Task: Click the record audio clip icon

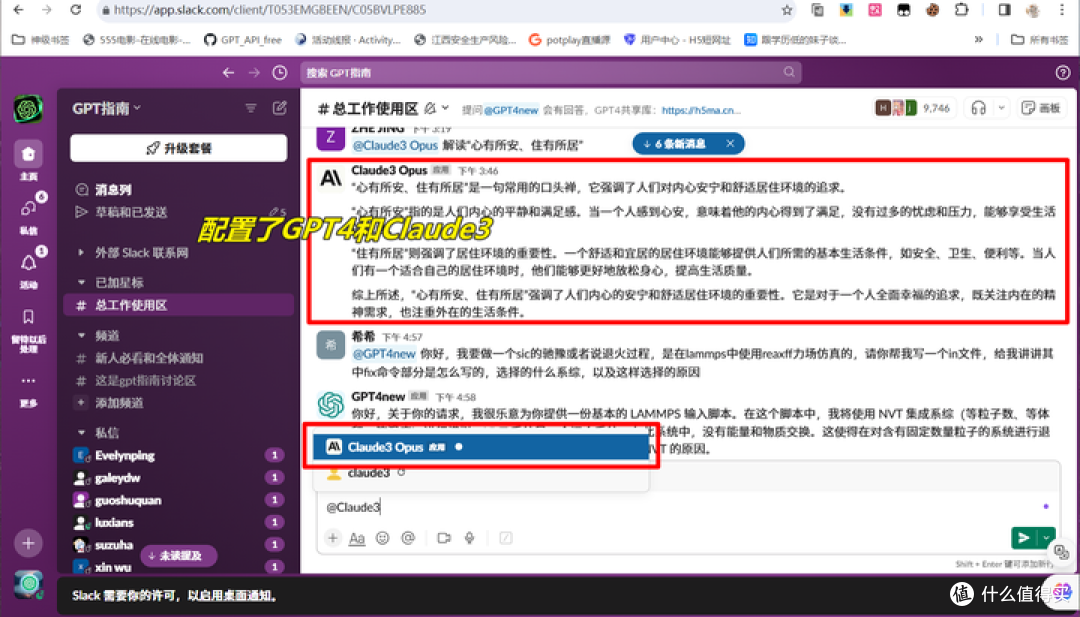Action: tap(467, 537)
